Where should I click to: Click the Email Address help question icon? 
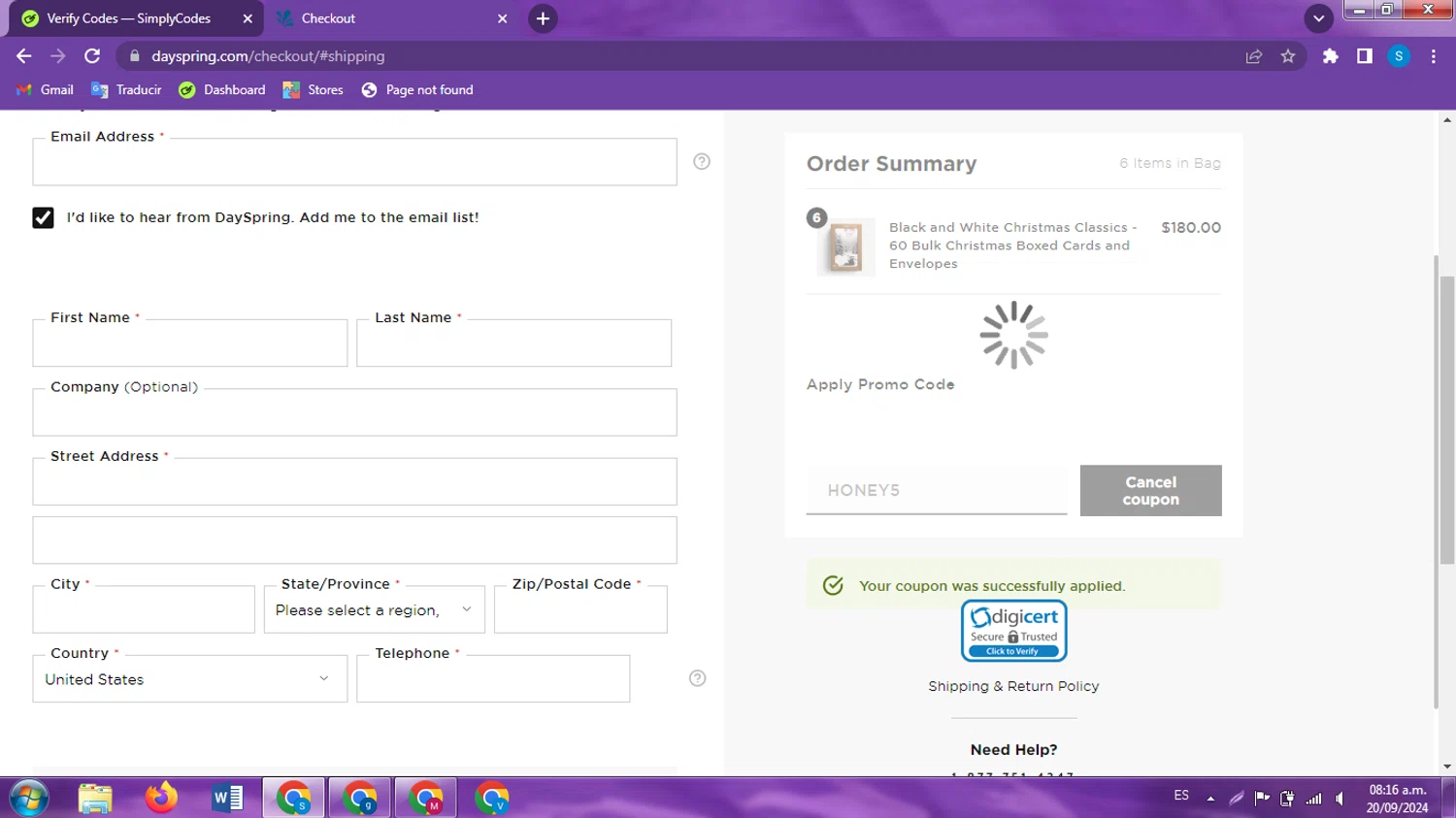coord(702,161)
